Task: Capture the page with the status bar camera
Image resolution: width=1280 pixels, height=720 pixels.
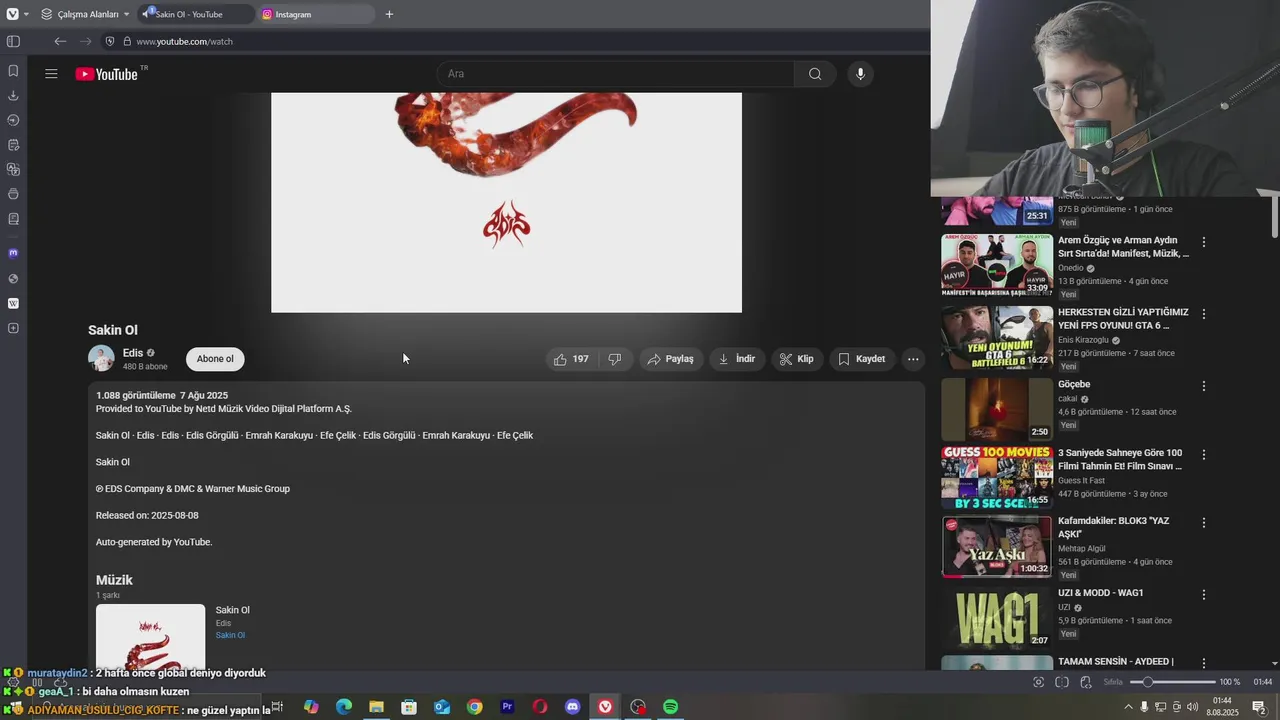Action: click(x=1038, y=682)
